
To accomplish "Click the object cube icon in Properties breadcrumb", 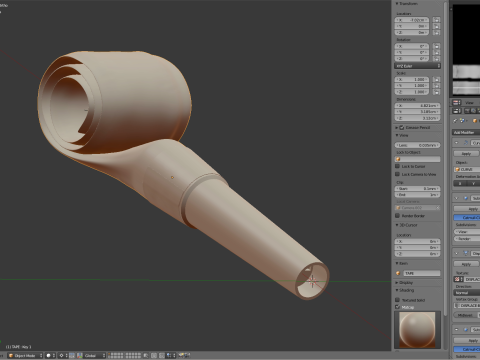I will pos(475,121).
